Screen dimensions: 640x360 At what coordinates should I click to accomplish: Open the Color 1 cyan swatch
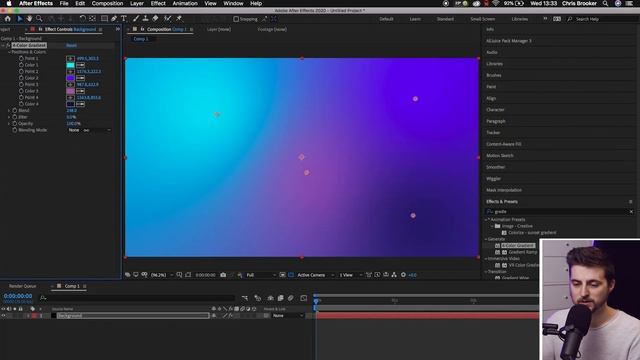(71, 65)
